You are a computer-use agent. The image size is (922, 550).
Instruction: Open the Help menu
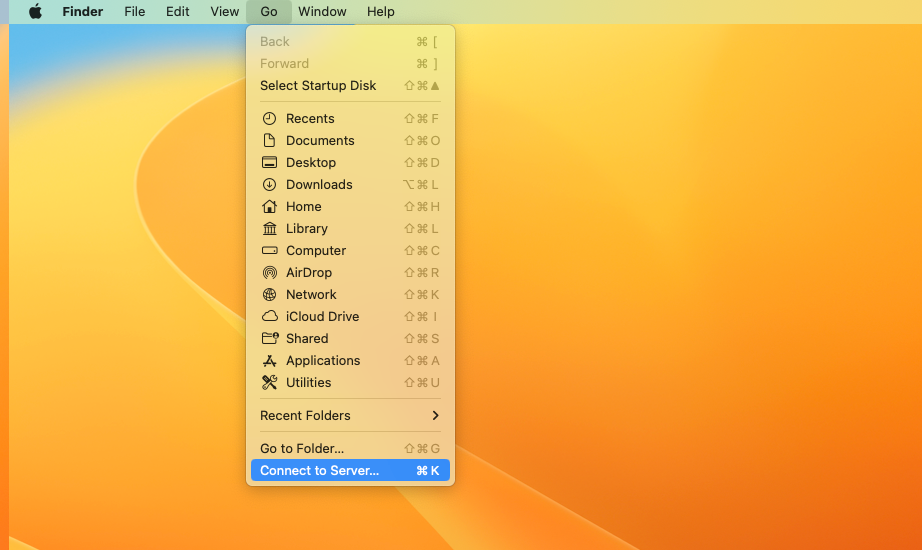[x=380, y=11]
